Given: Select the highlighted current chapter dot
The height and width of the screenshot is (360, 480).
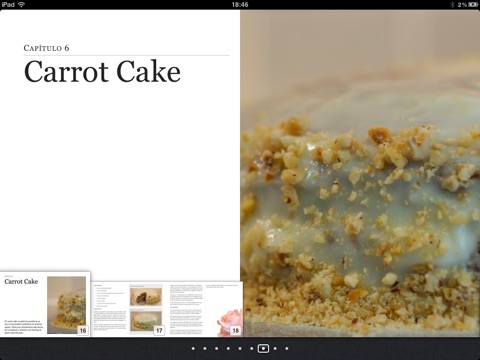Looking at the screenshot, I should pyautogui.click(x=263, y=348).
